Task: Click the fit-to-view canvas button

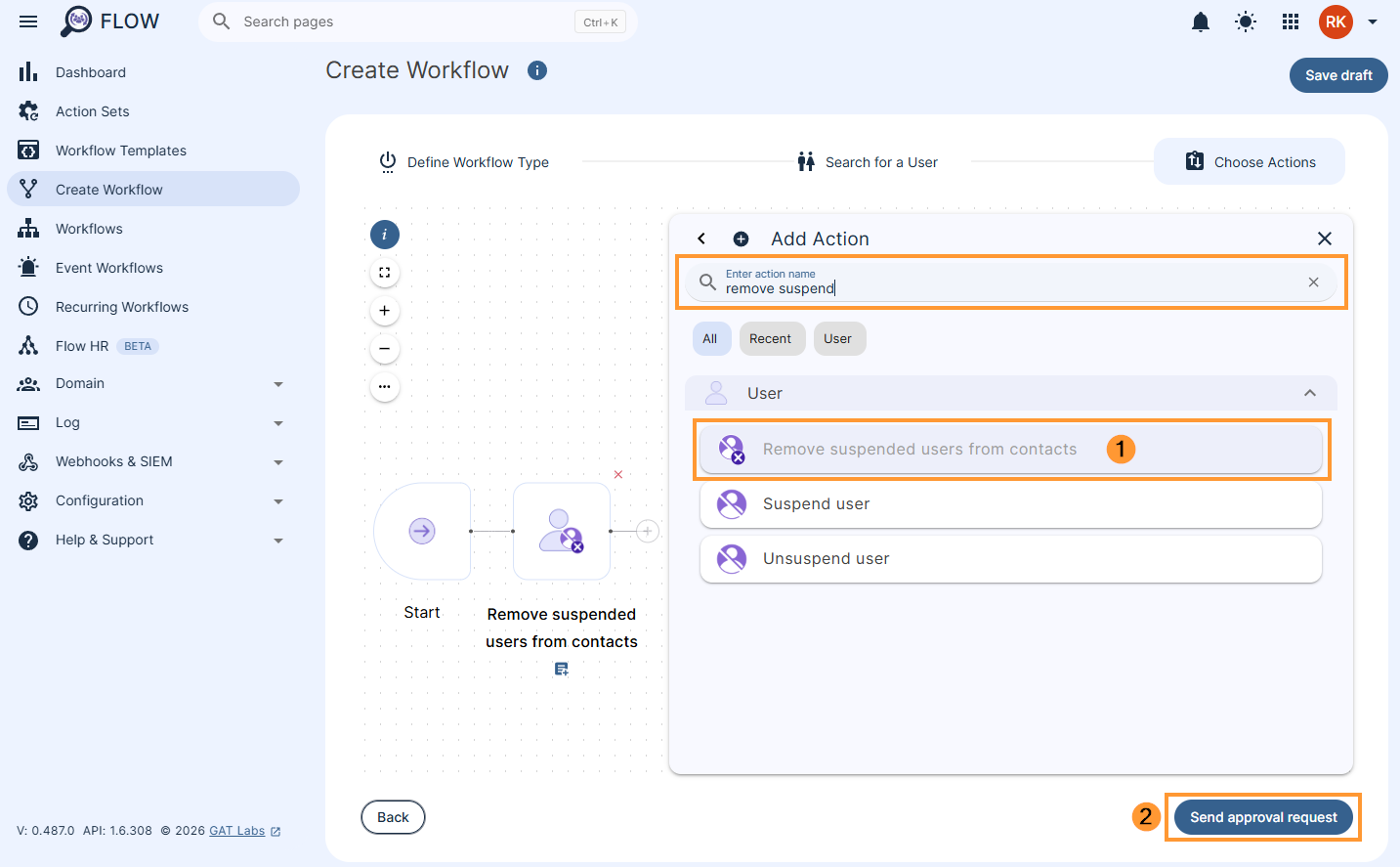Action: (385, 273)
